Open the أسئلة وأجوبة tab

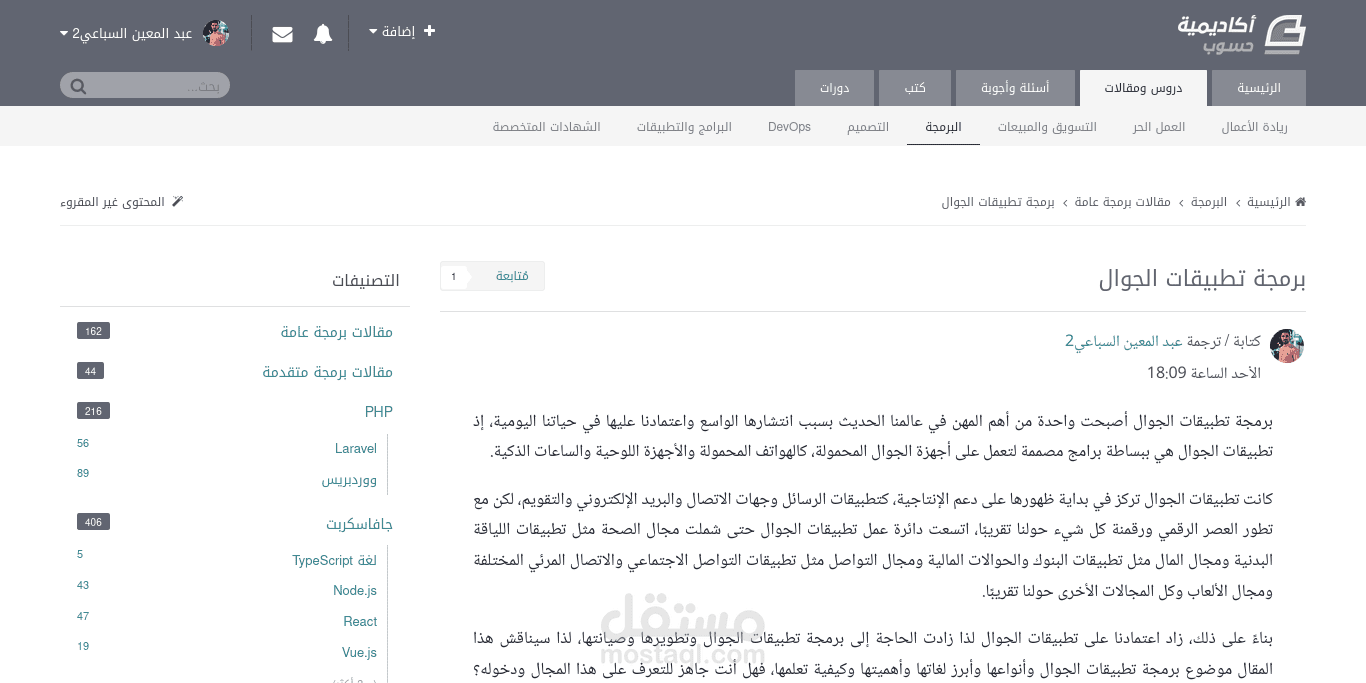1015,88
